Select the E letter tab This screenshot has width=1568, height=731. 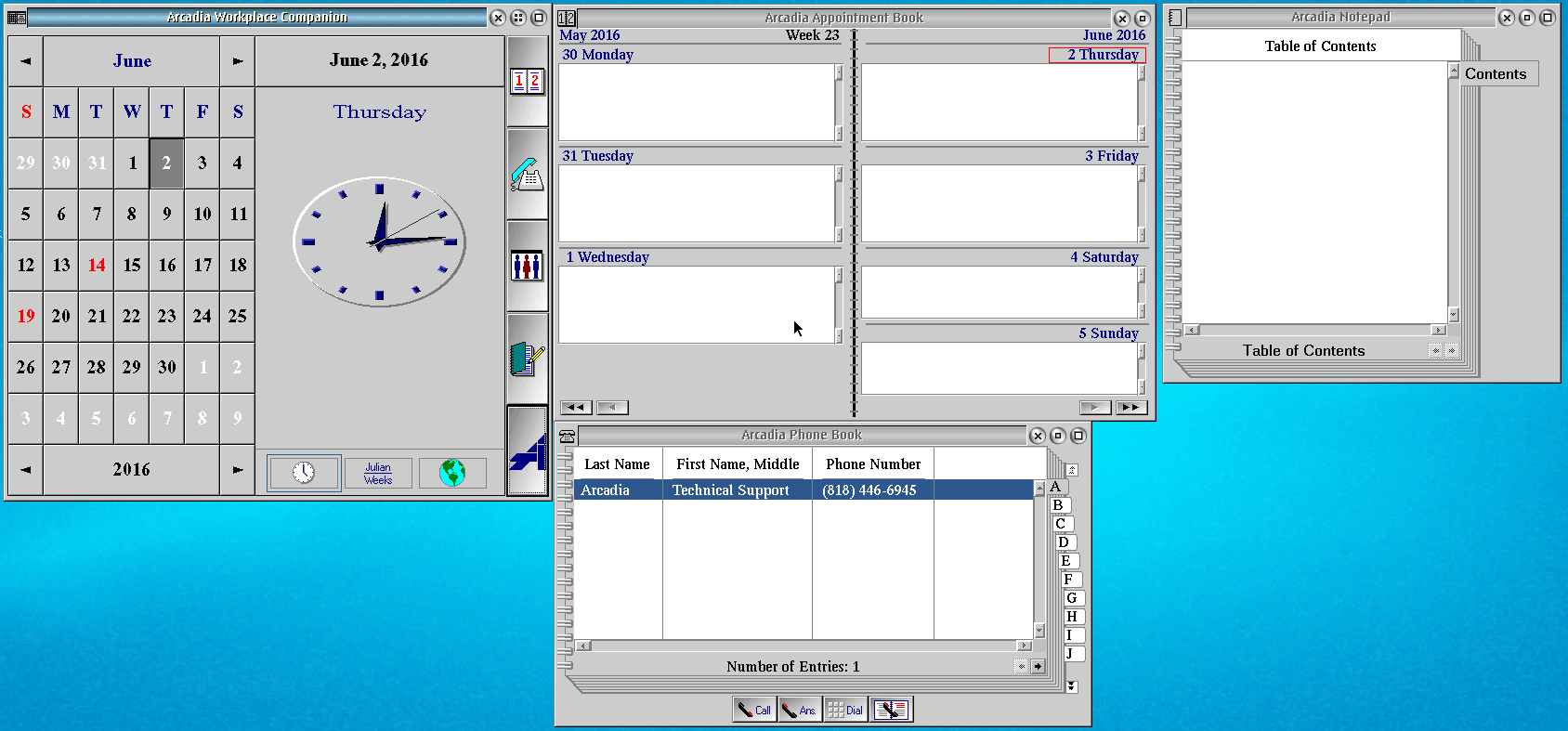click(x=1067, y=561)
